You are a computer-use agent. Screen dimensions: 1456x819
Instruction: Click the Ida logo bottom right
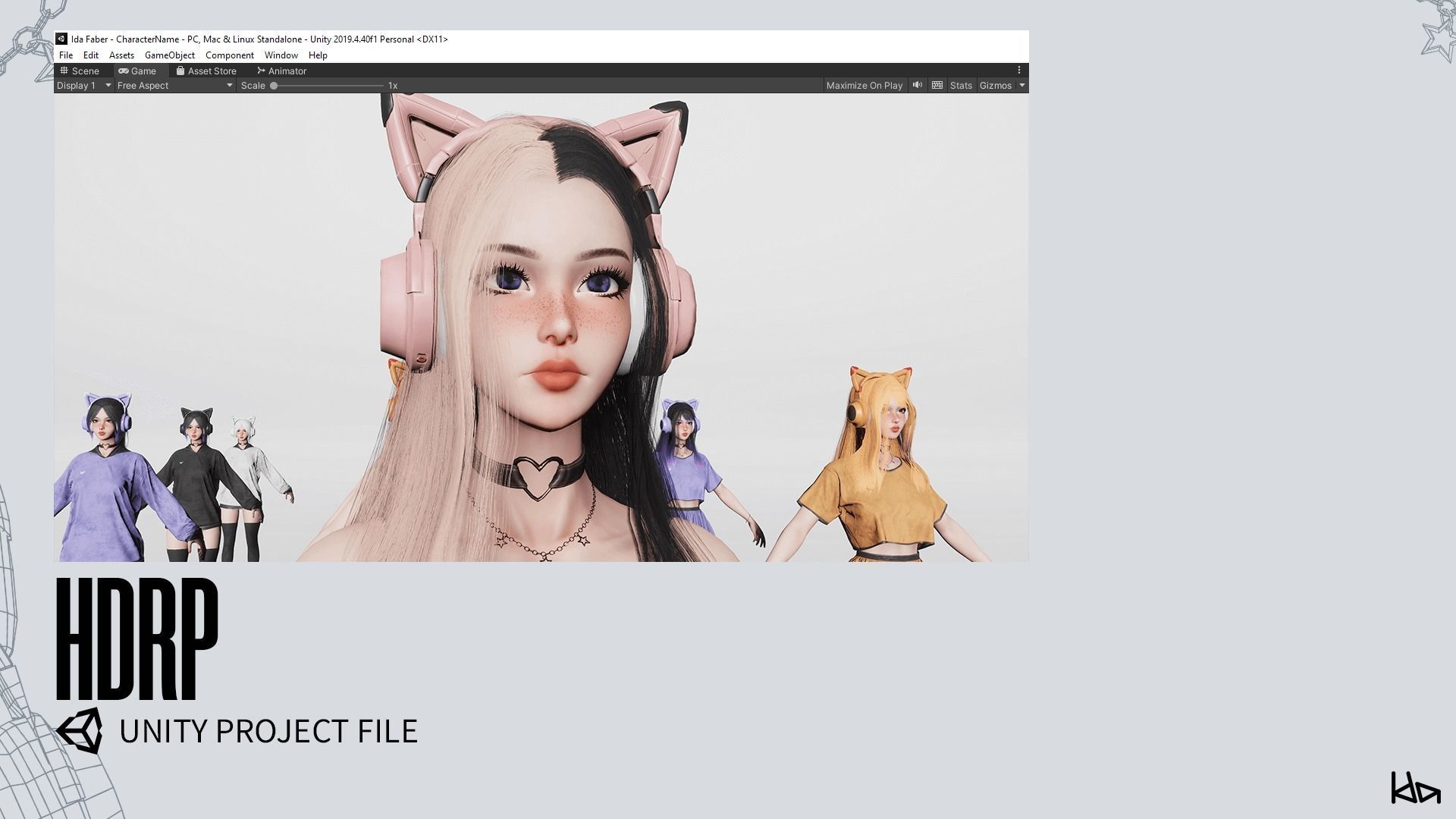click(x=1415, y=788)
